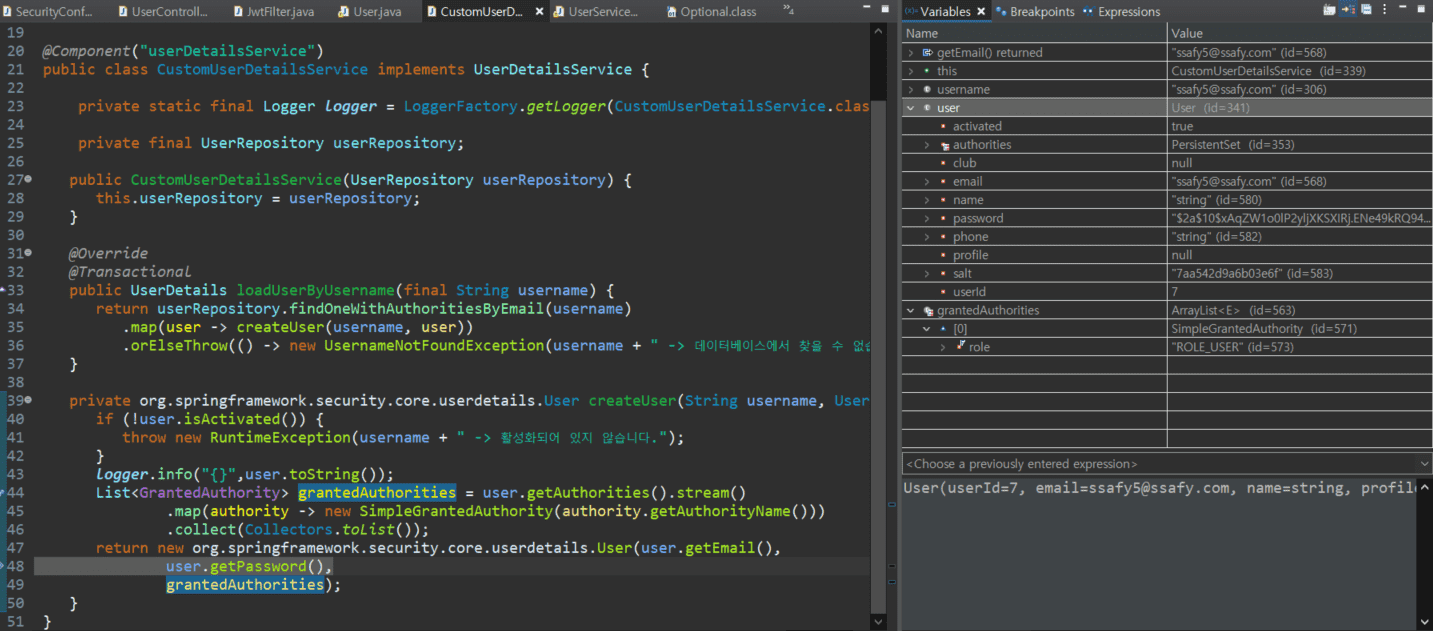The height and width of the screenshot is (631, 1433).
Task: Show the hidden editor tabs overflow list
Action: coord(789,11)
